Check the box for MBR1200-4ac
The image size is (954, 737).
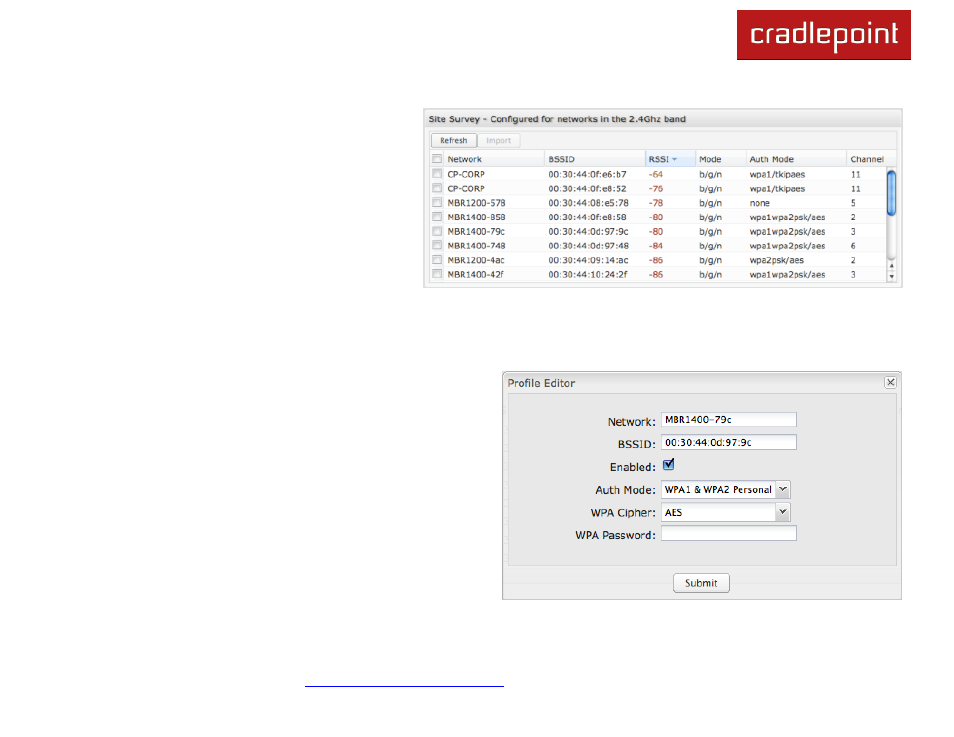coord(437,260)
